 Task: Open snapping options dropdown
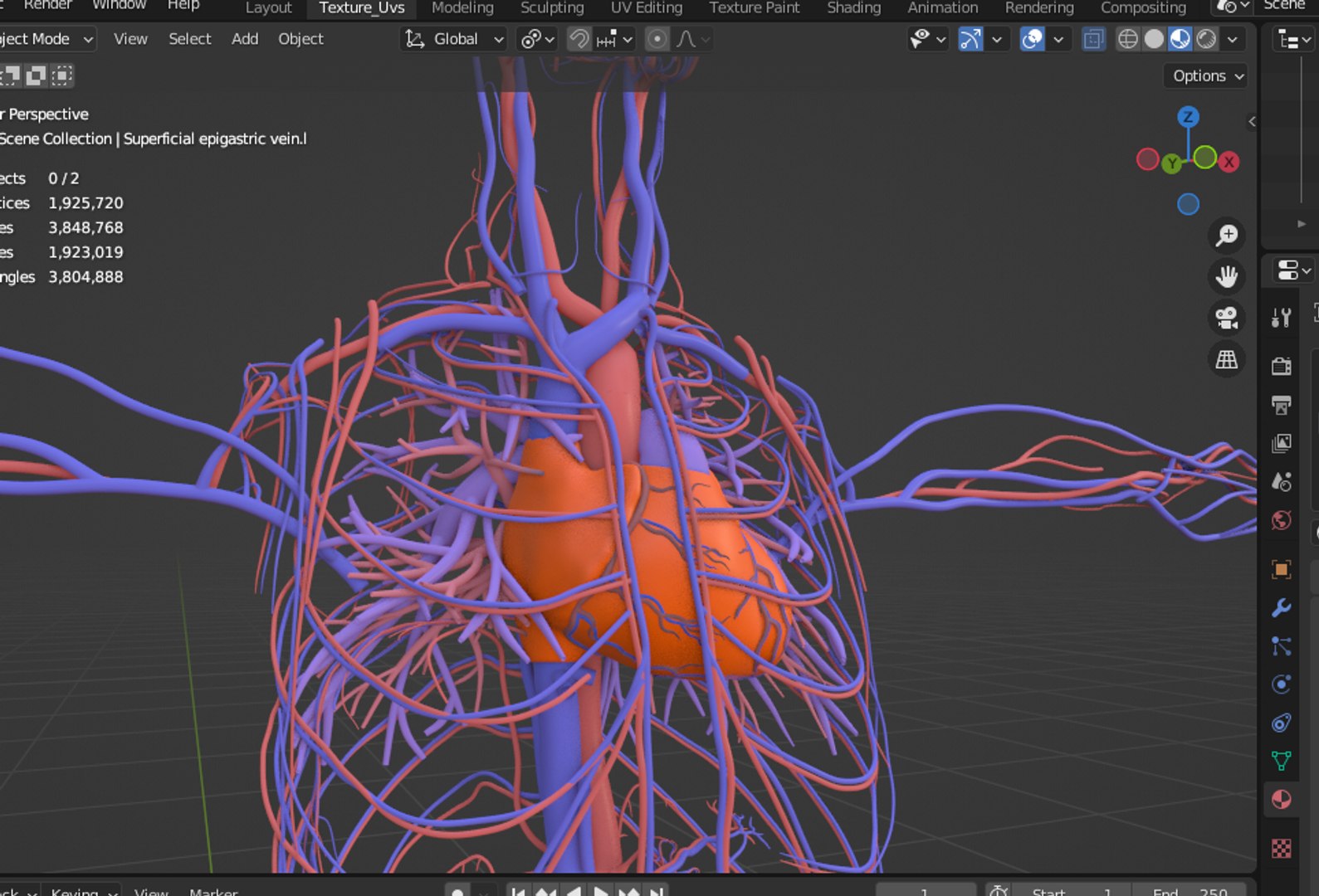(x=615, y=39)
